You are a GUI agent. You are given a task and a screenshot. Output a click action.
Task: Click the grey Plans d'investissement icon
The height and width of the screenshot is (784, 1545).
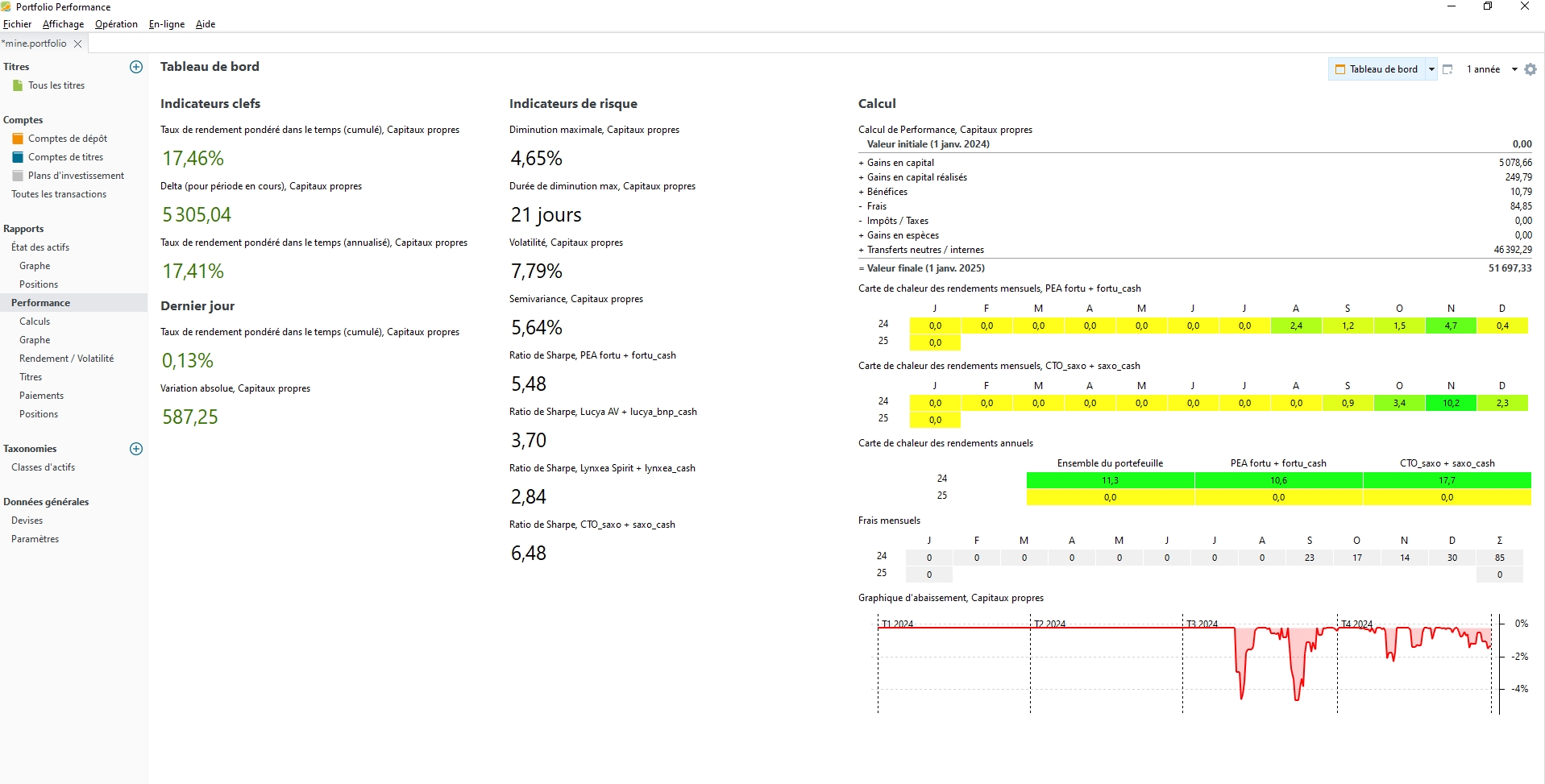(18, 176)
